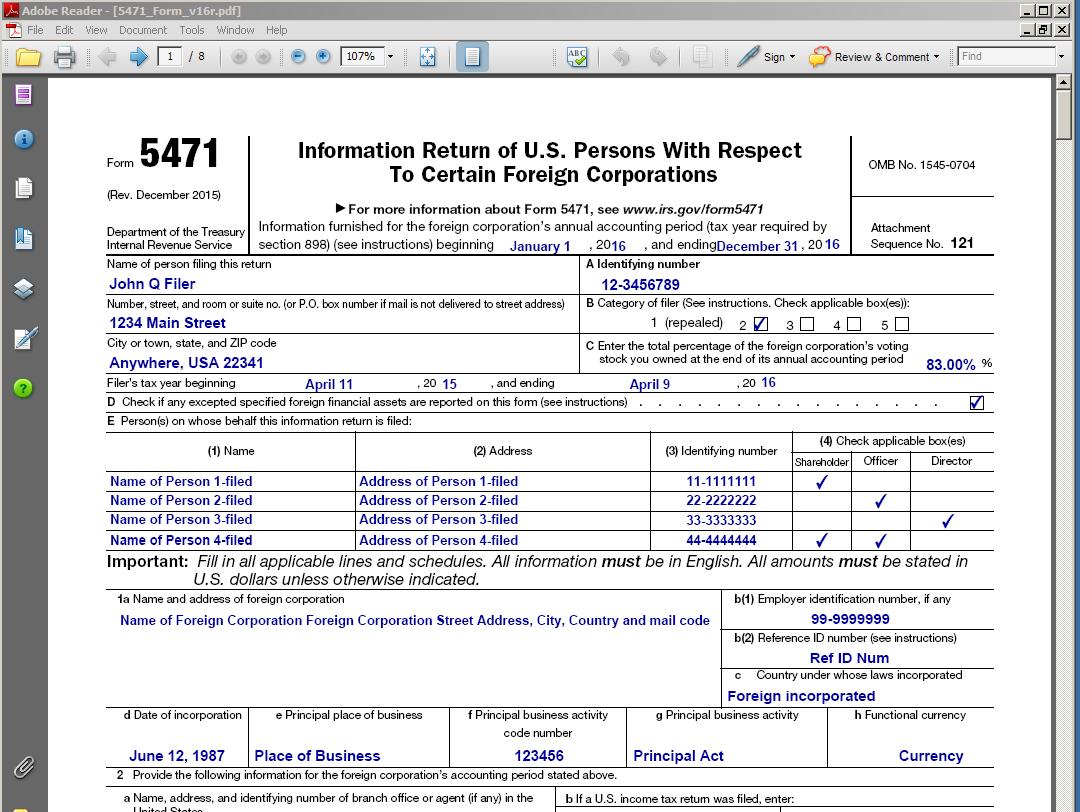Viewport: 1080px width, 812px height.
Task: Open a file with the folder icon
Action: coord(28,56)
